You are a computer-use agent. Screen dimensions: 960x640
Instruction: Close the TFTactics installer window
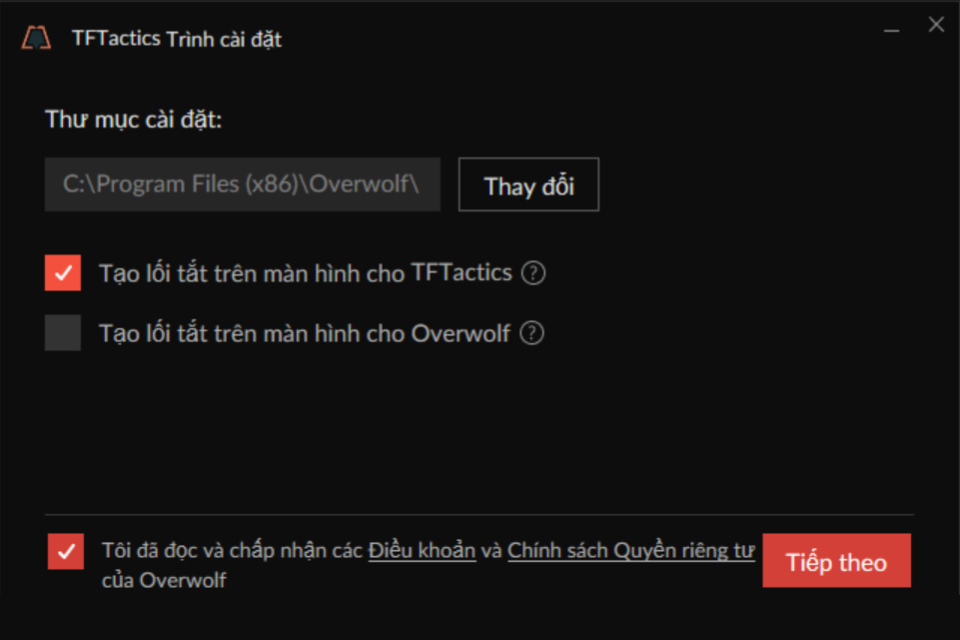point(936,24)
